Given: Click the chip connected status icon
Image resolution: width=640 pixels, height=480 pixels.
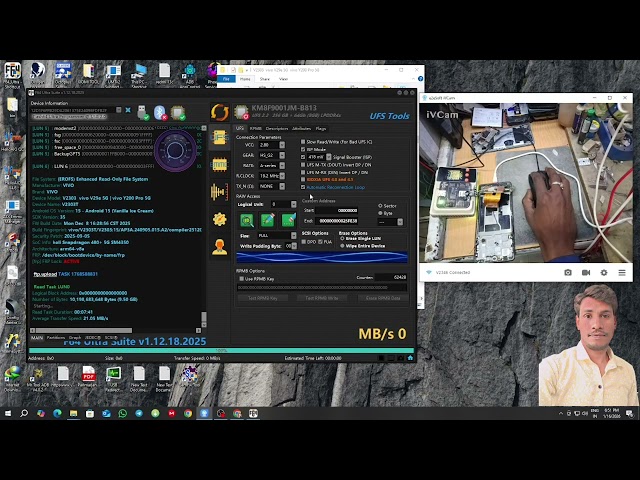Looking at the screenshot, I should point(178,113).
